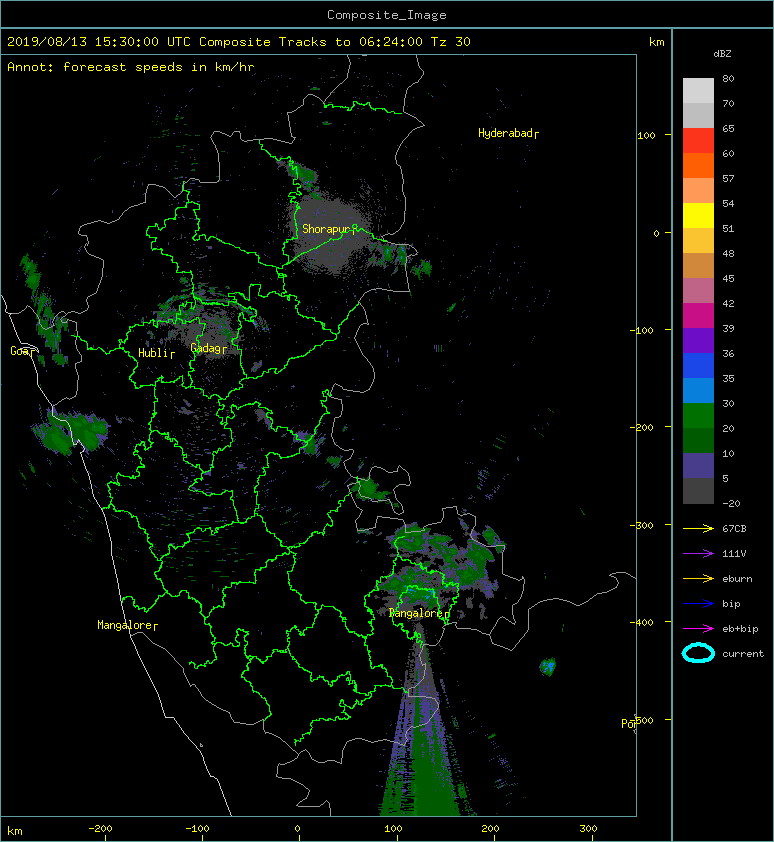Click the green echo cluster south of Goa

(x=73, y=431)
